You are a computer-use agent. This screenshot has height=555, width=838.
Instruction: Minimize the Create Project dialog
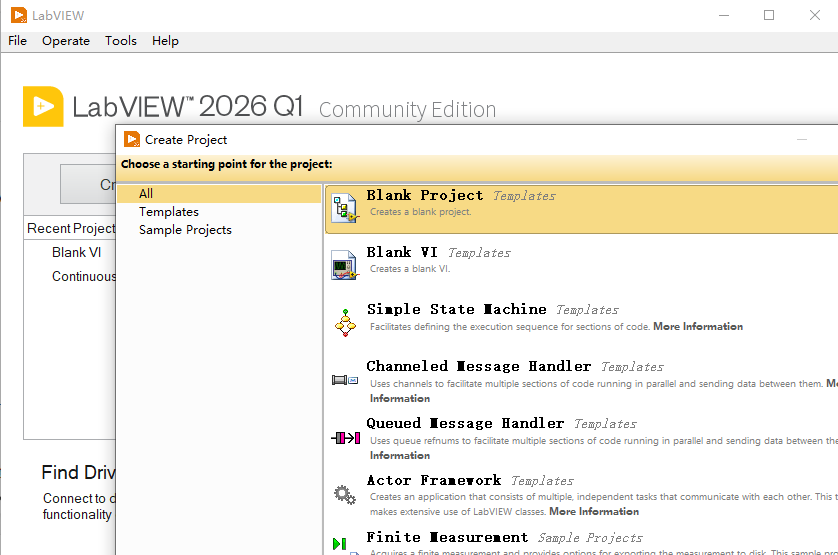point(802,140)
